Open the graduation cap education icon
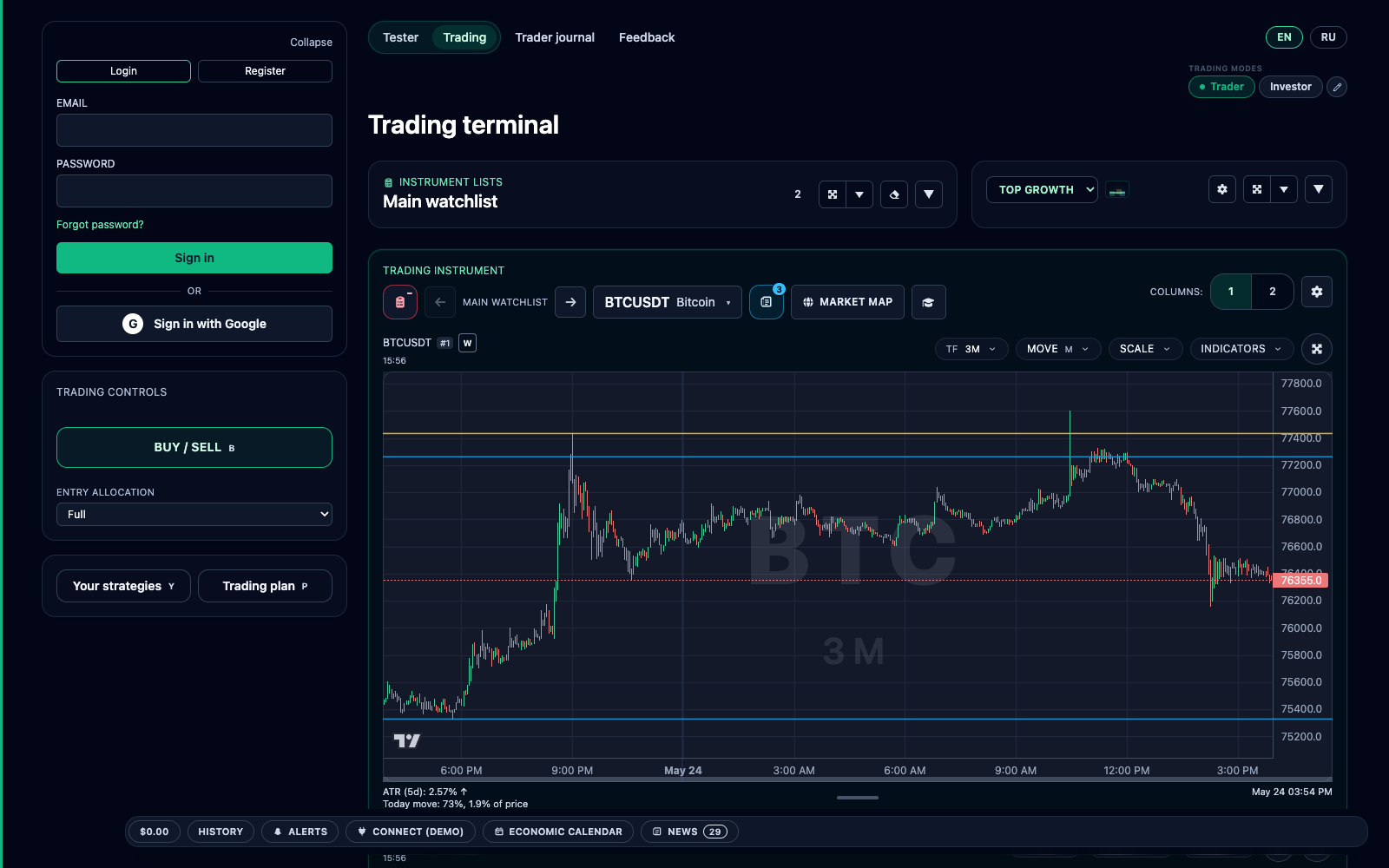The height and width of the screenshot is (868, 1389). click(x=929, y=302)
